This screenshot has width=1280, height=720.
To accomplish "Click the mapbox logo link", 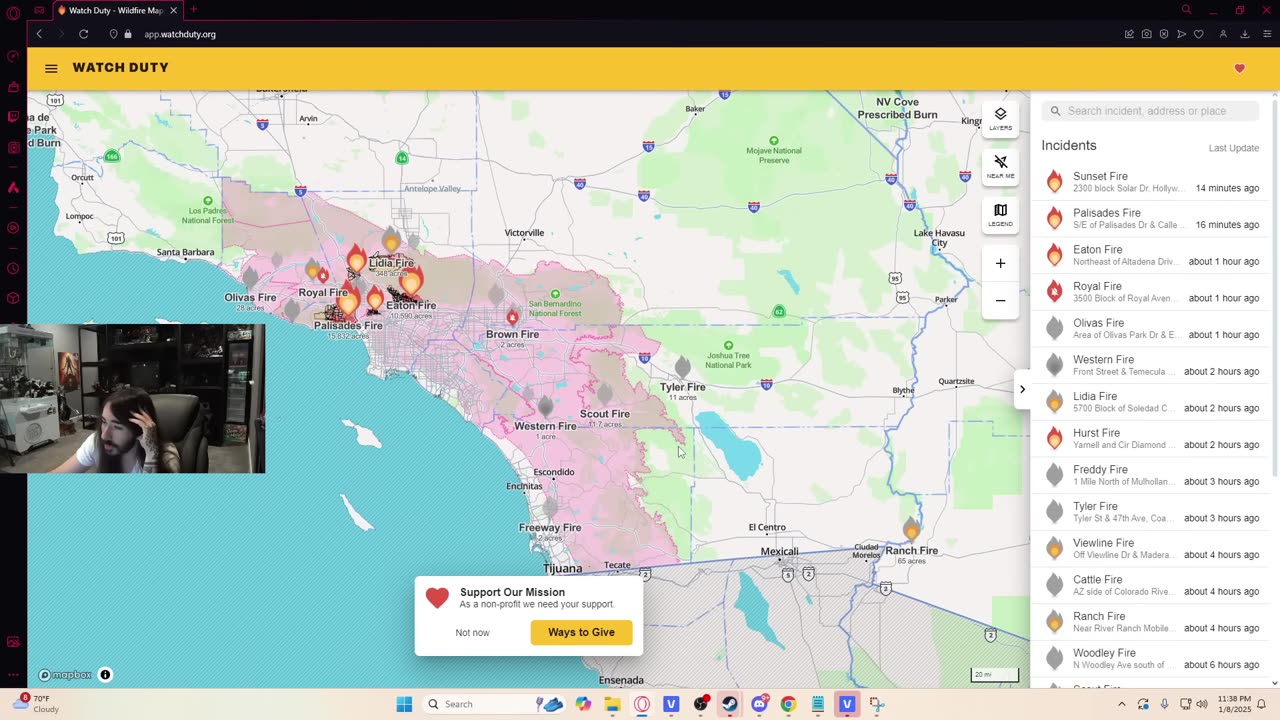I will [x=65, y=675].
